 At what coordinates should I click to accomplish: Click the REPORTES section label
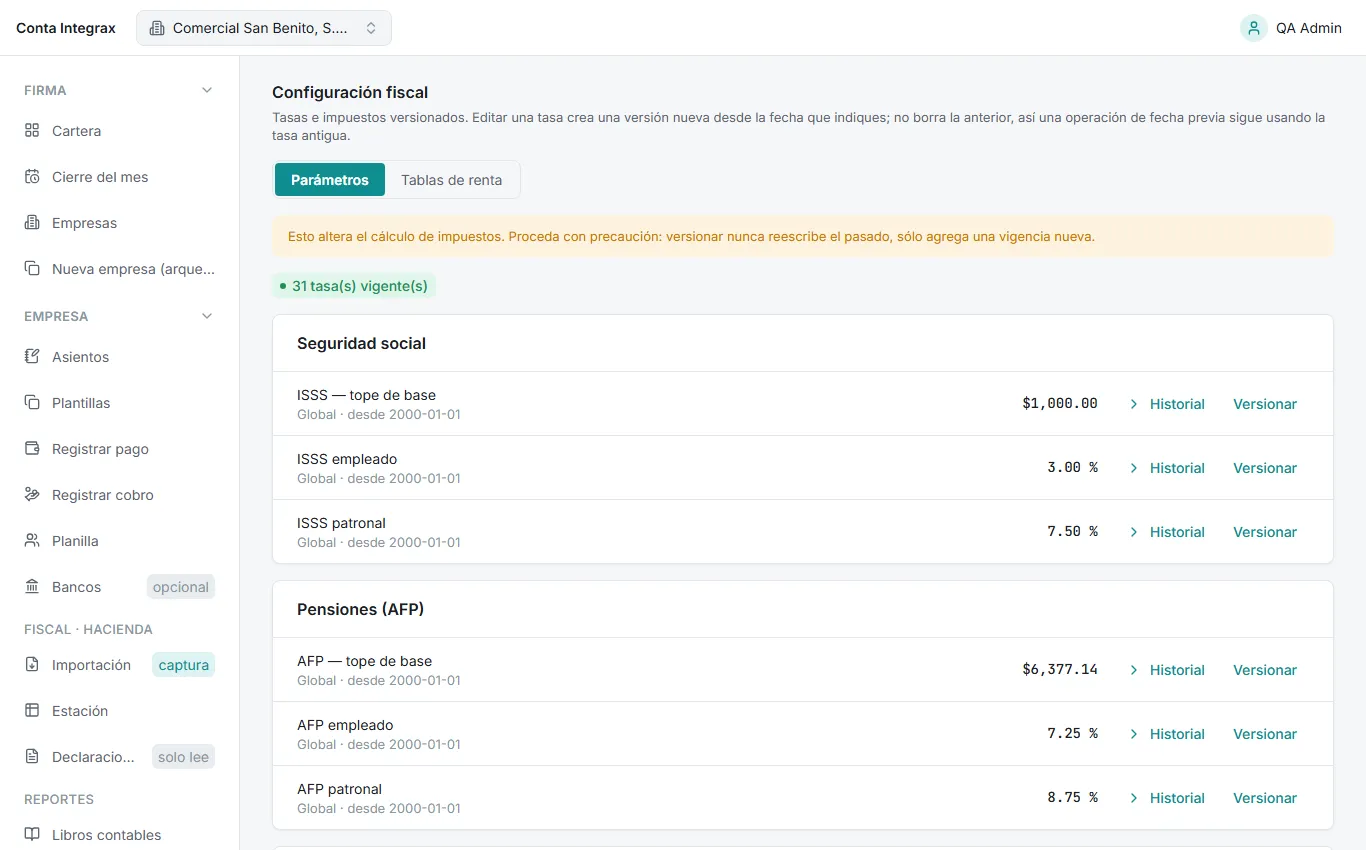pos(59,799)
